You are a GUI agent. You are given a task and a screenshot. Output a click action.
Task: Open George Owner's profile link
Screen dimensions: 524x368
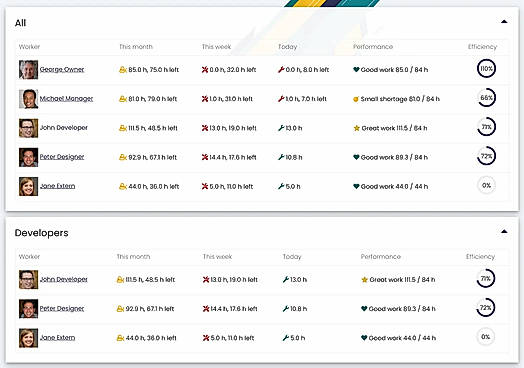(62, 70)
